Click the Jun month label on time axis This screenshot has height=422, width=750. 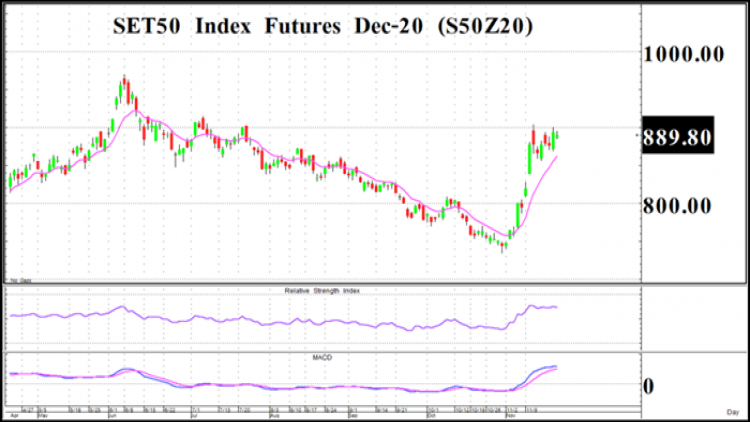click(113, 416)
